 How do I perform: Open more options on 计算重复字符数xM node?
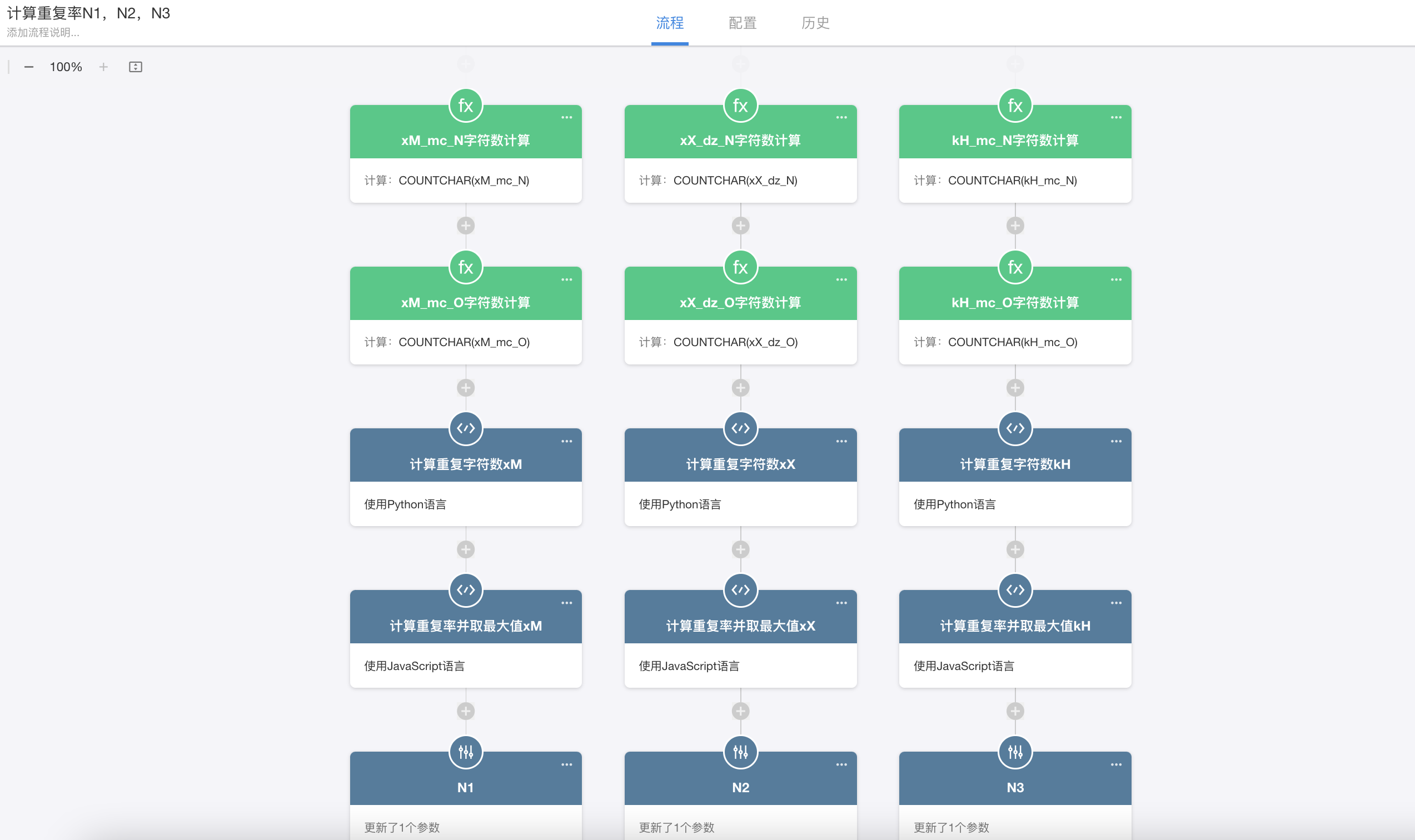566,441
